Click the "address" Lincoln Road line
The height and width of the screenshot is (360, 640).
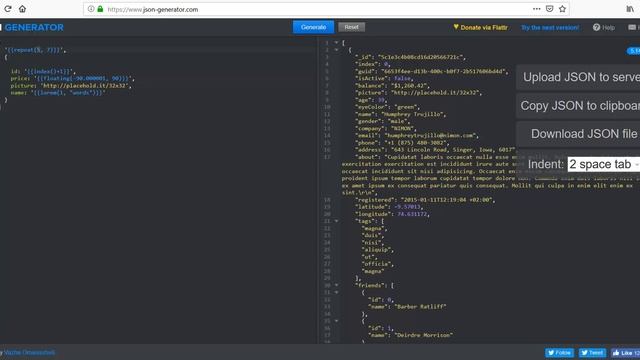435,150
